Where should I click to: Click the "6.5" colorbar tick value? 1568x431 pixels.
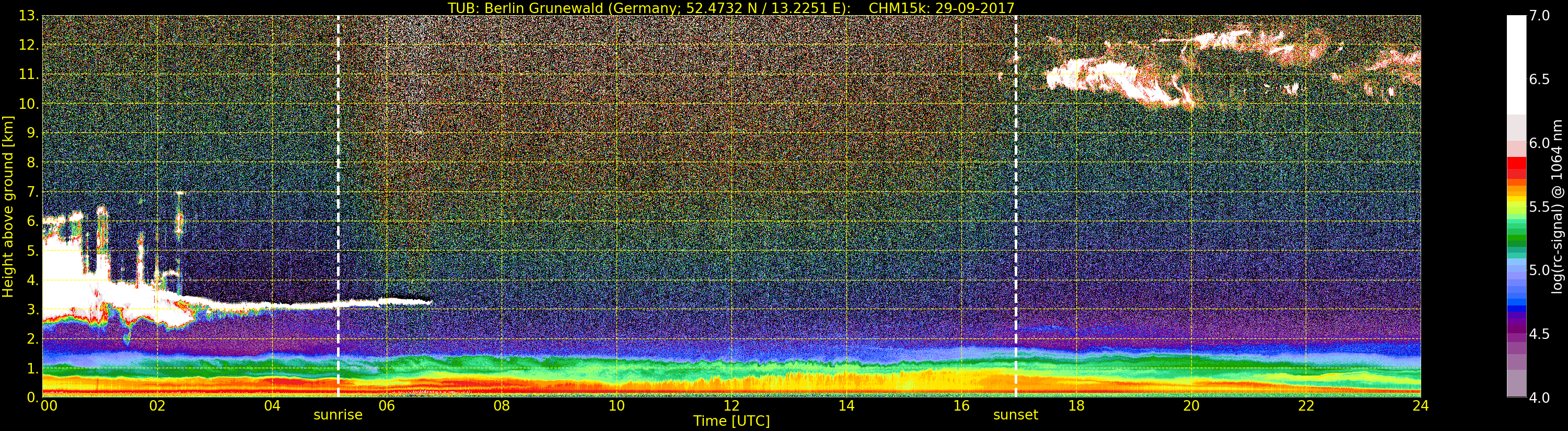tap(1539, 80)
